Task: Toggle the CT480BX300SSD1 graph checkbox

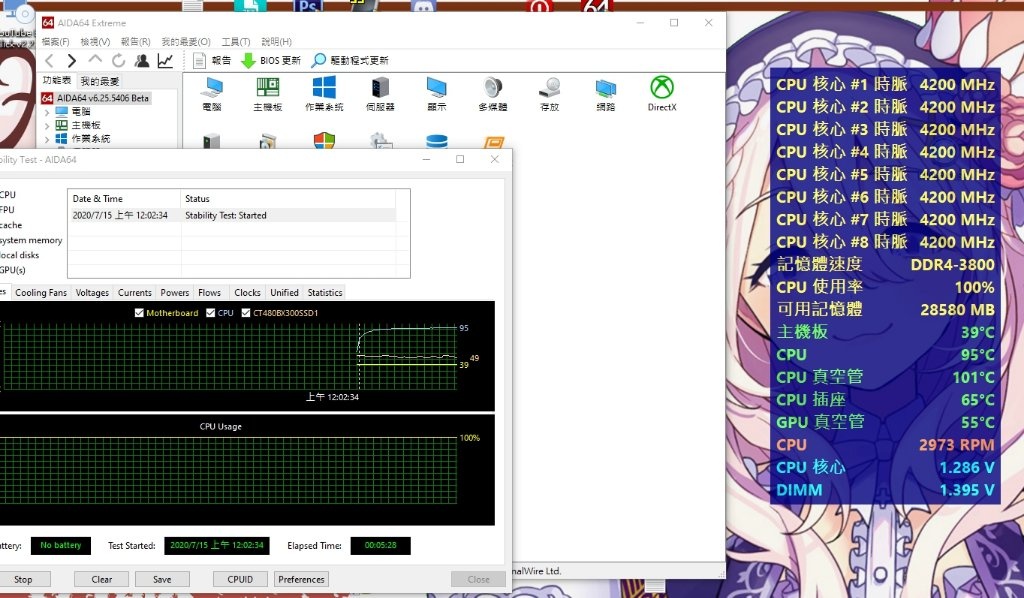Action: (246, 313)
